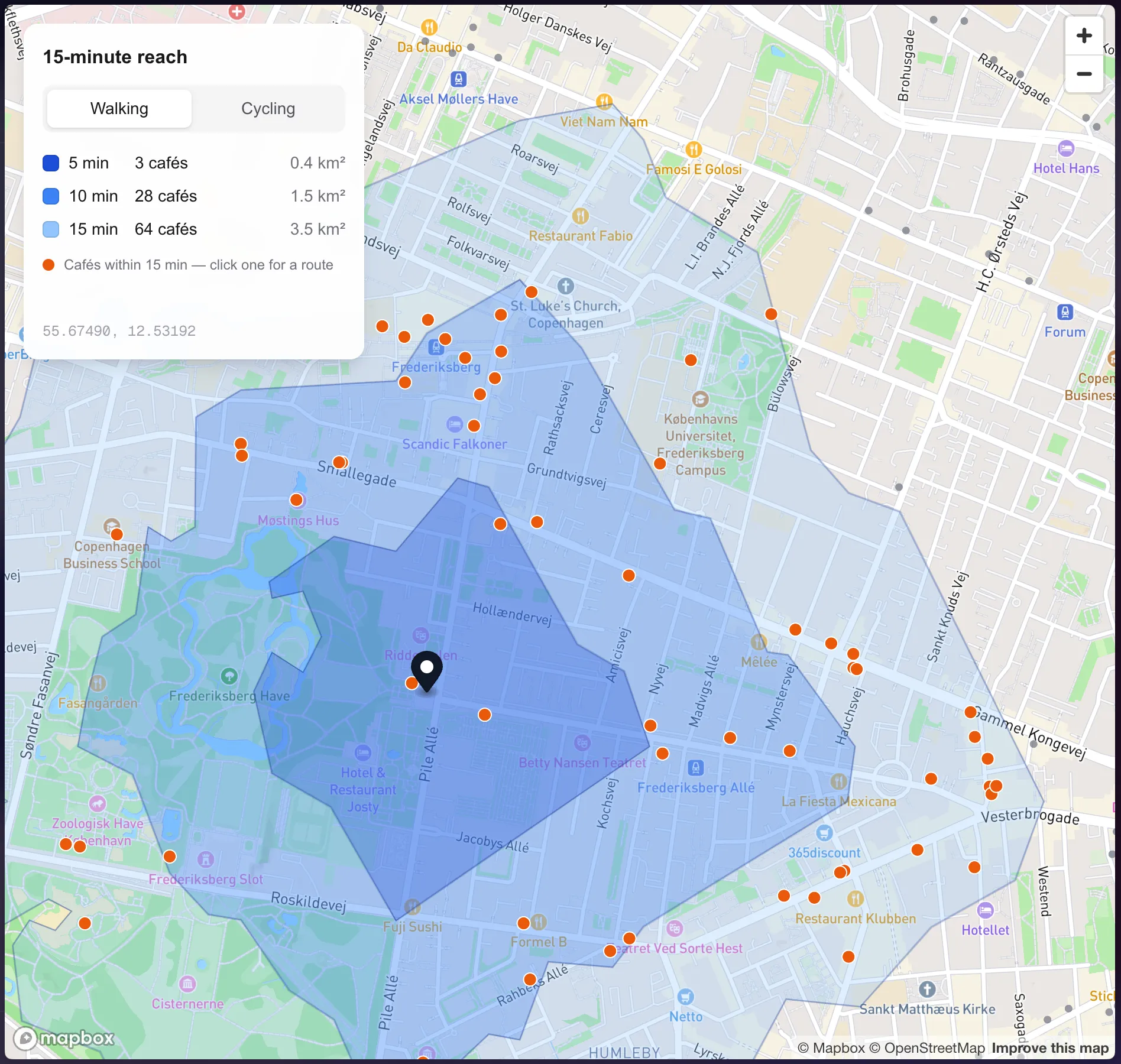The height and width of the screenshot is (1064, 1121).
Task: Click the Da Claudio restaurant icon
Action: click(429, 27)
